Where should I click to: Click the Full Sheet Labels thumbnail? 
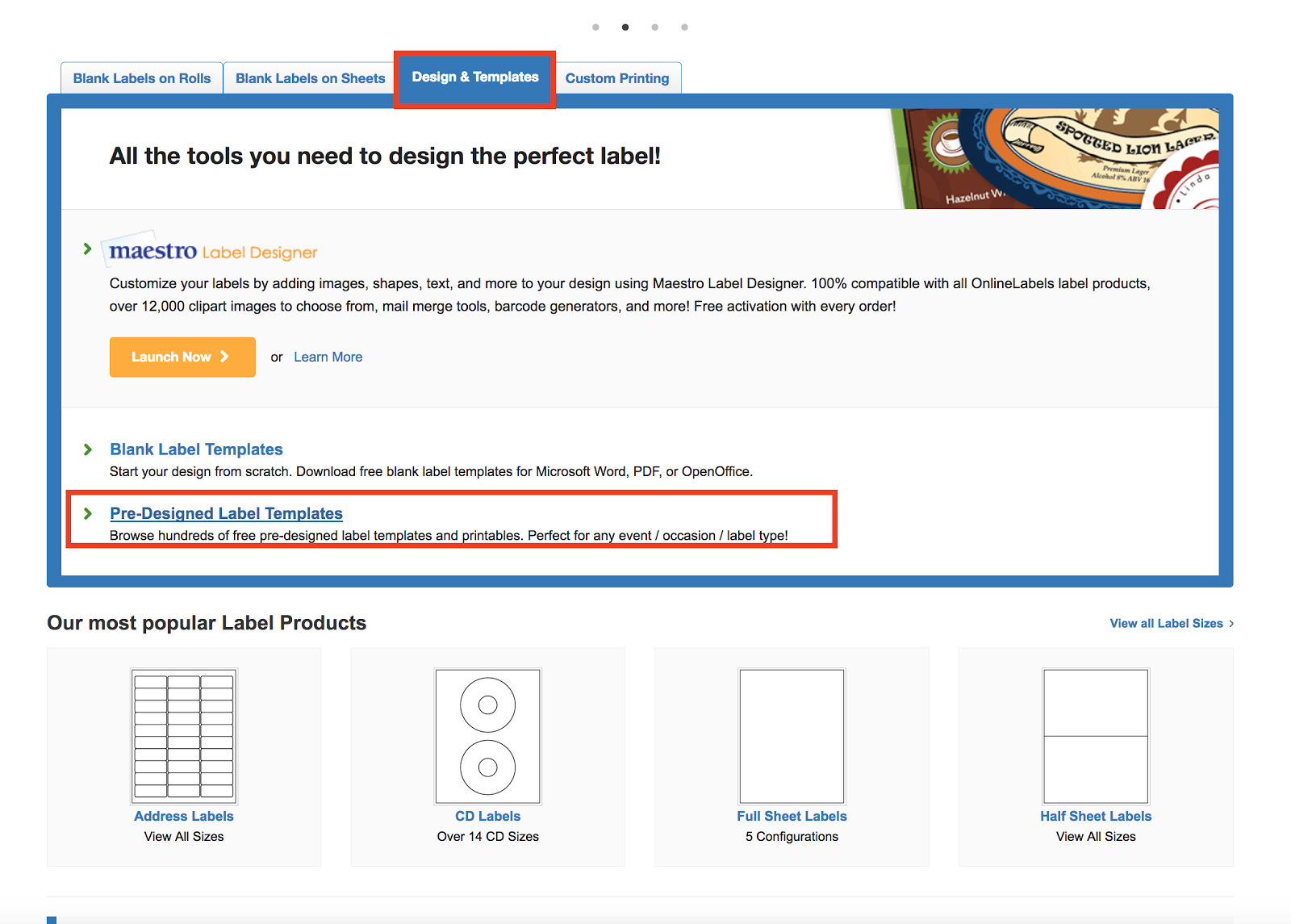pyautogui.click(x=792, y=736)
